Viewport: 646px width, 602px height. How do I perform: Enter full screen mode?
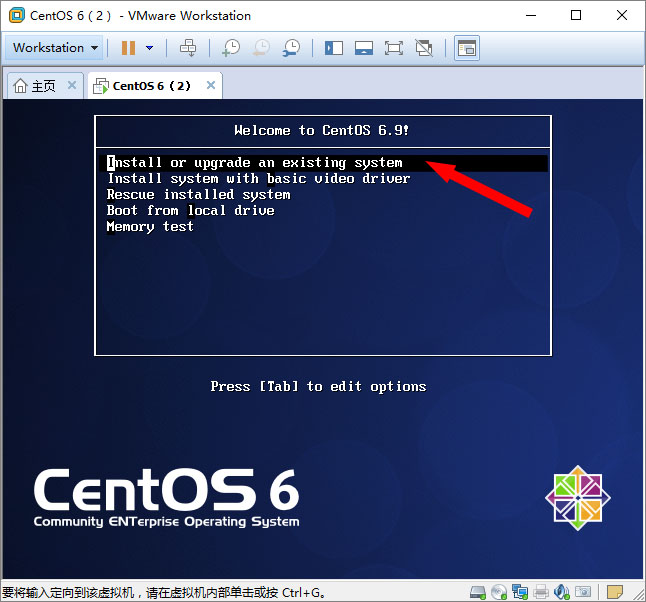pos(394,47)
